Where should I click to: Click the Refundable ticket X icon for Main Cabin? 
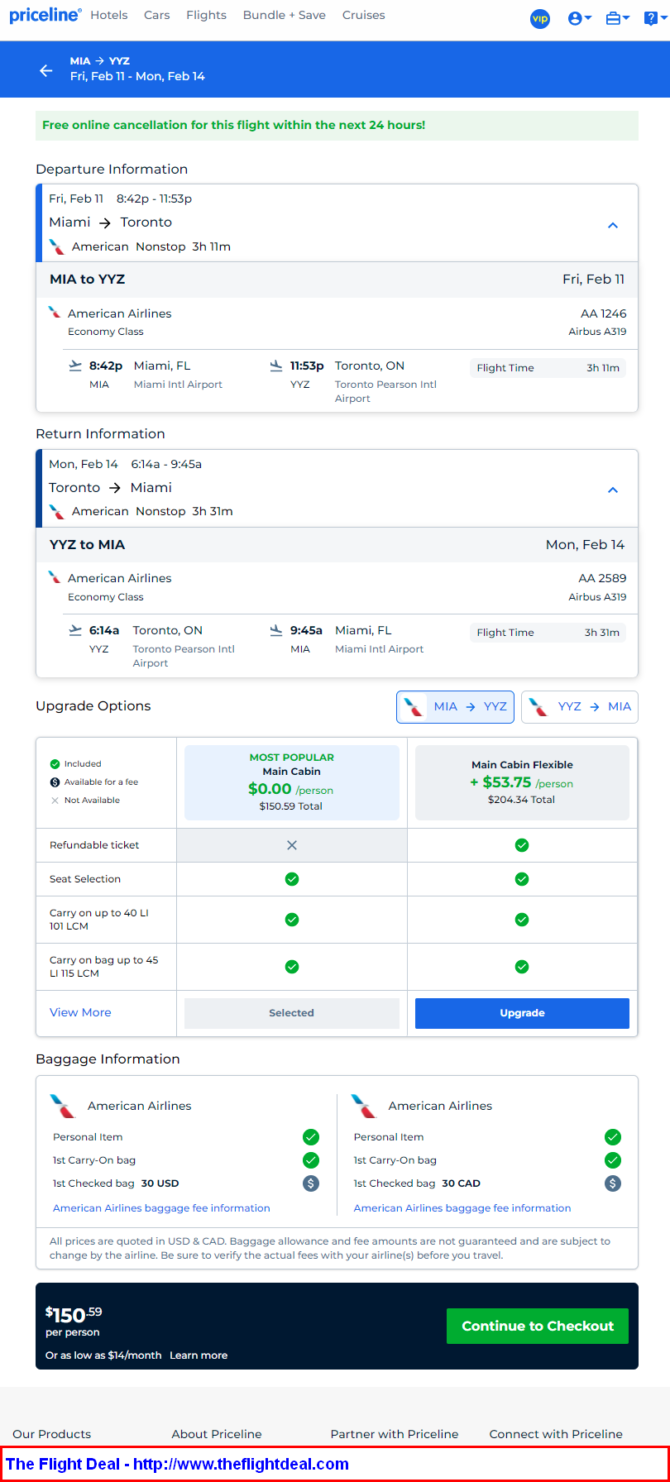point(292,845)
